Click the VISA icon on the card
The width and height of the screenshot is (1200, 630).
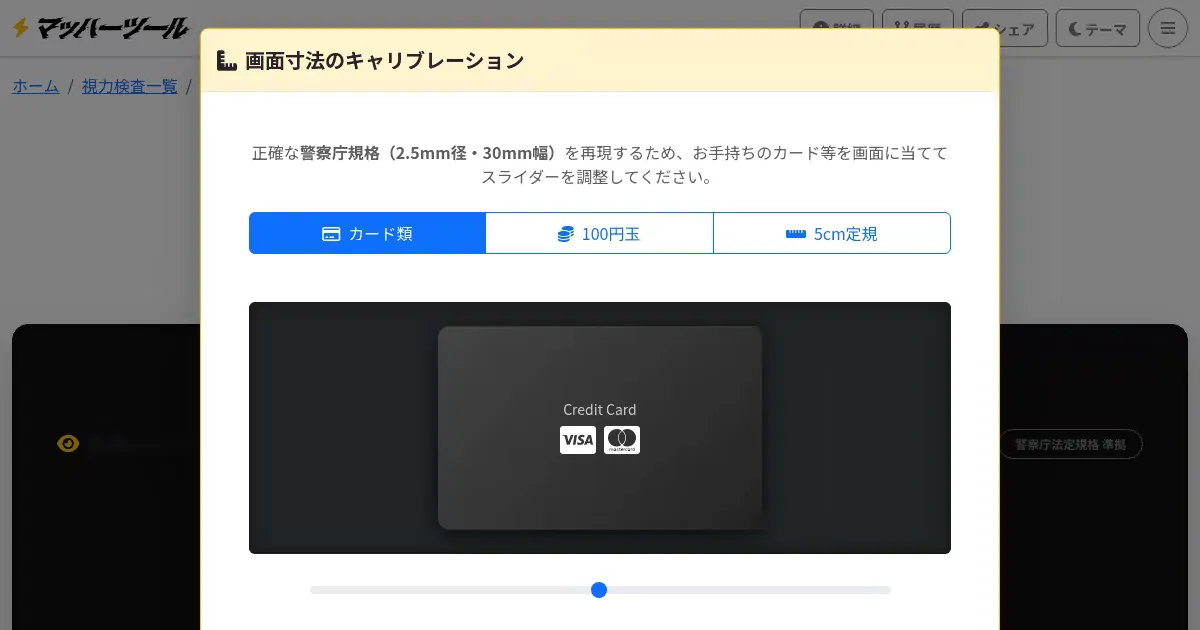[577, 440]
